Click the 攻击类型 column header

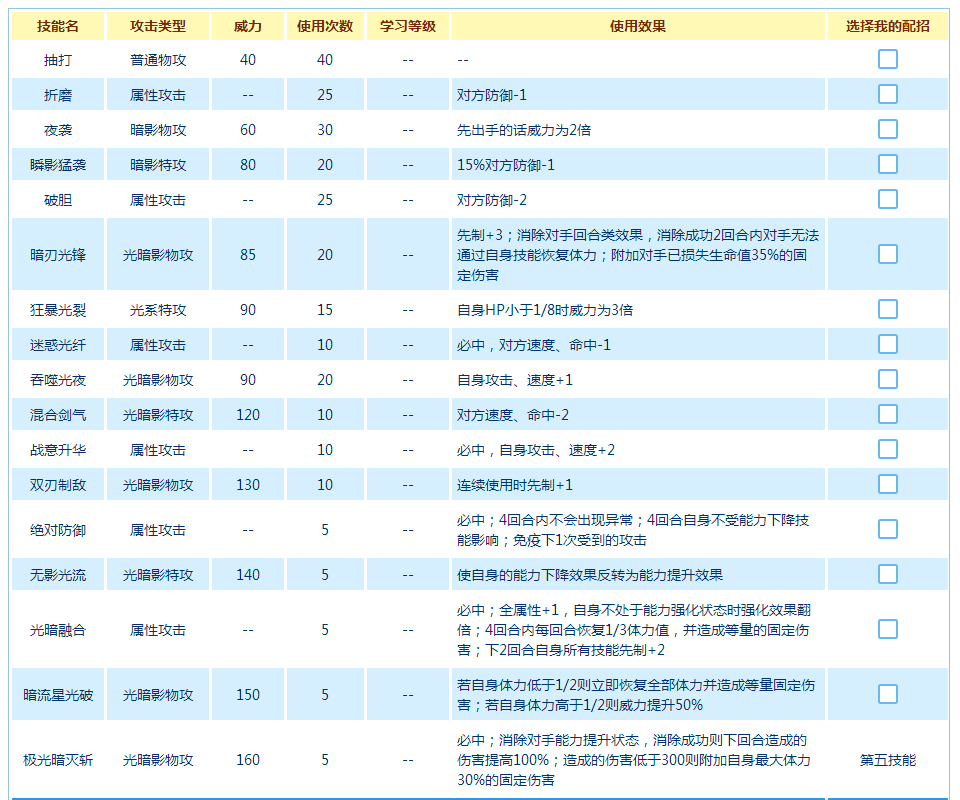point(157,26)
